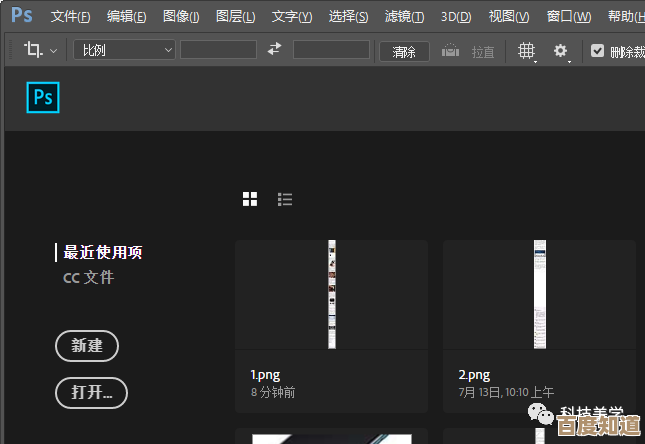Open the 图层(L) menu
Screen dimensions: 645x444
[x=236, y=16]
